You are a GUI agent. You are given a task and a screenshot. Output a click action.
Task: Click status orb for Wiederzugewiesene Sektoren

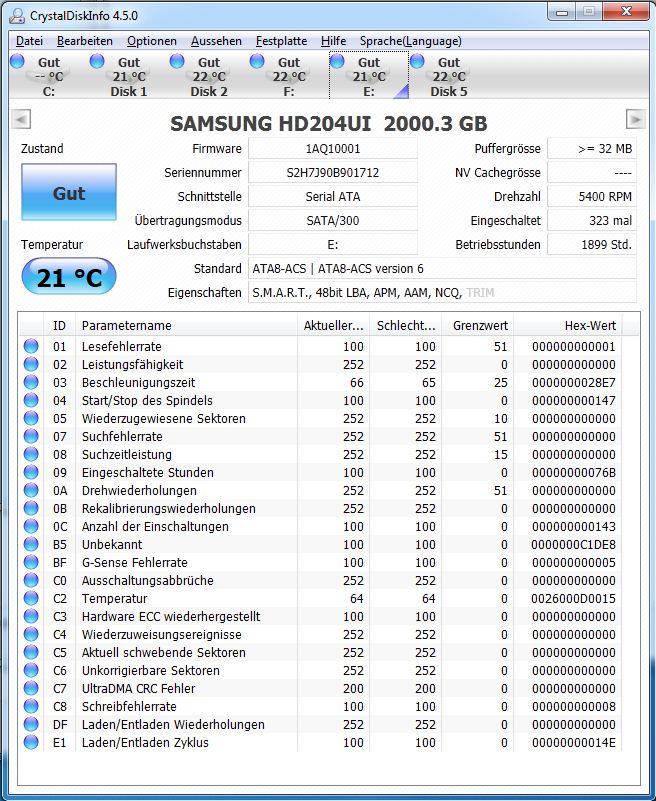click(31, 418)
